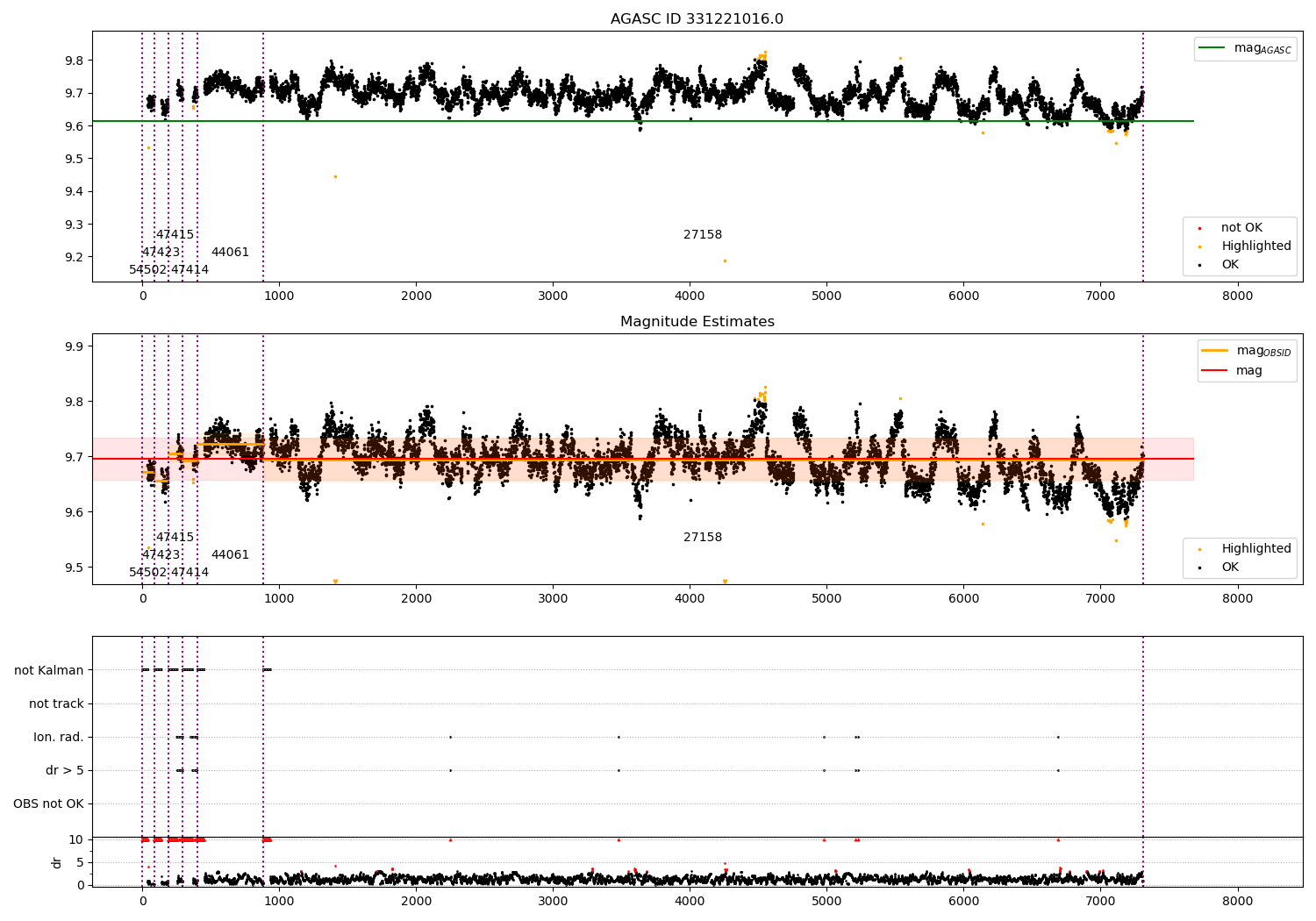Click 'not OK' in the top plot legend

tap(1241, 228)
